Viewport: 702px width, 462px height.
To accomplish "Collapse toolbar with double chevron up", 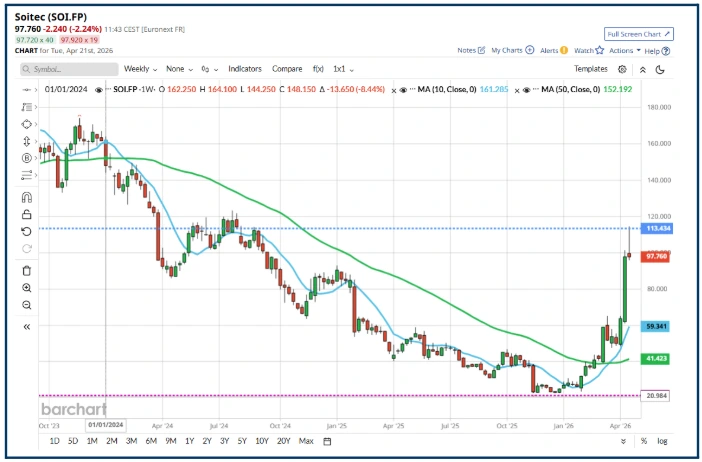I will pos(642,70).
